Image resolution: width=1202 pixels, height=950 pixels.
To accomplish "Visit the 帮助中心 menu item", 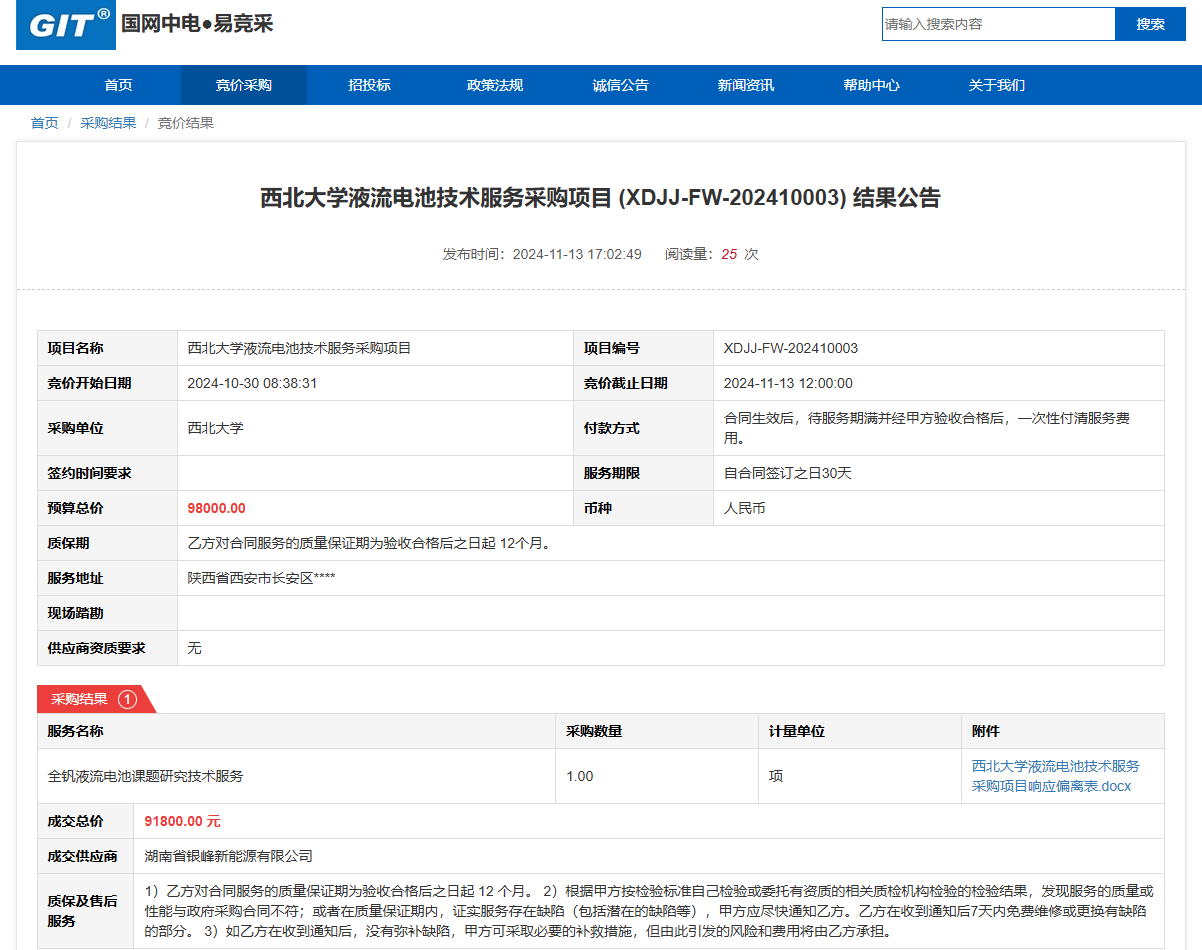I will click(871, 85).
